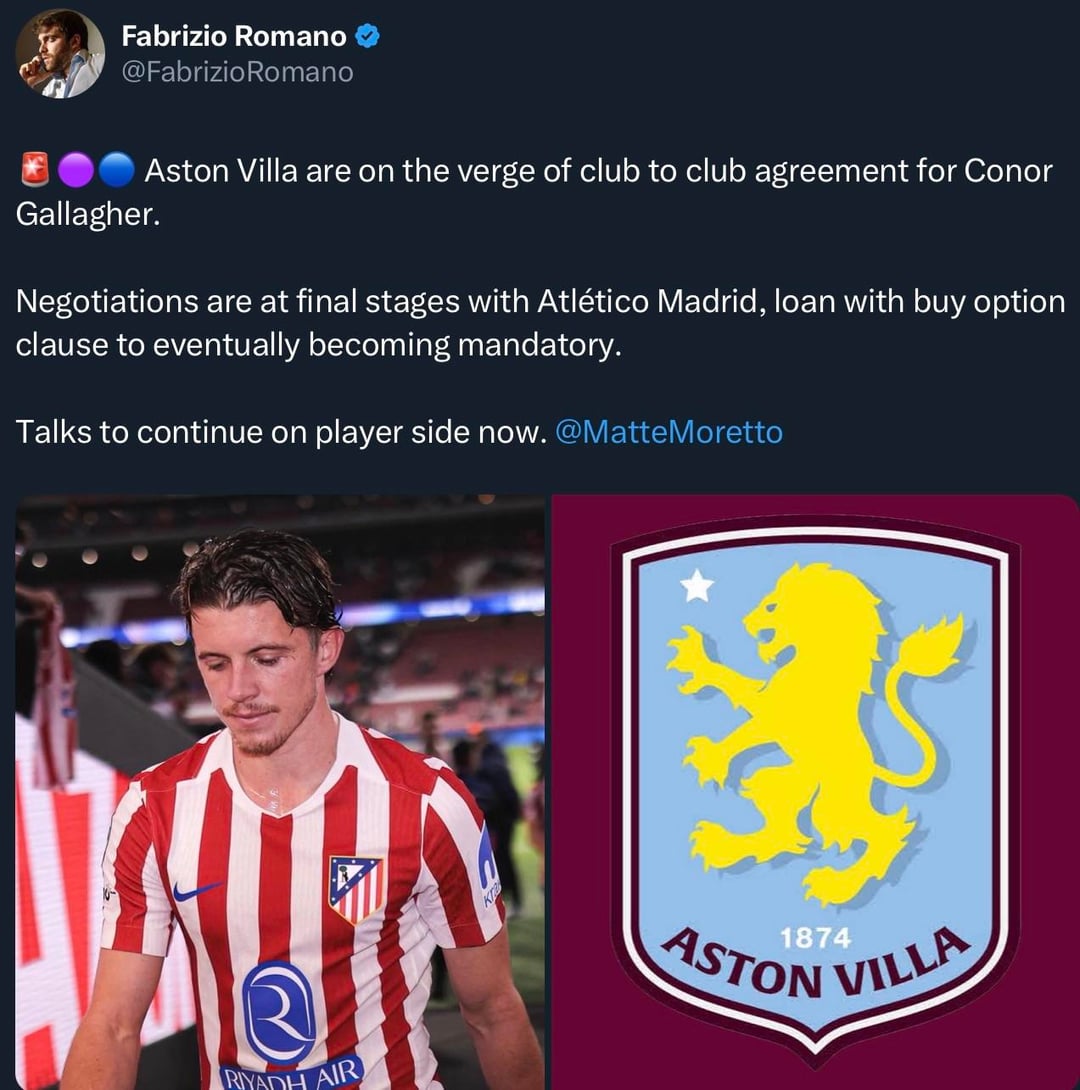The height and width of the screenshot is (1090, 1080).
Task: Click the blue circle emoji
Action: pos(117,171)
